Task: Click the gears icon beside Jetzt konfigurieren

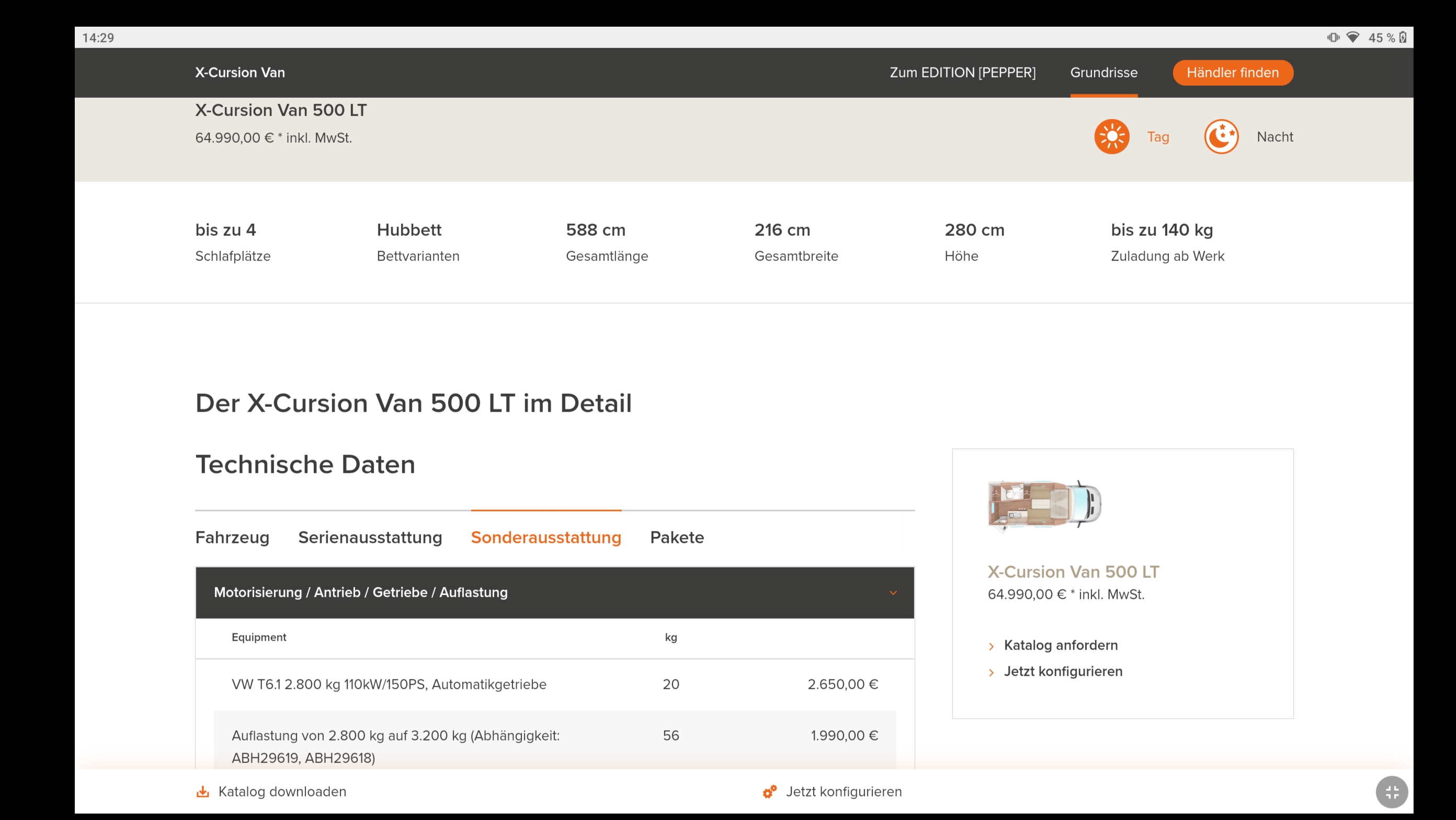Action: pos(769,792)
